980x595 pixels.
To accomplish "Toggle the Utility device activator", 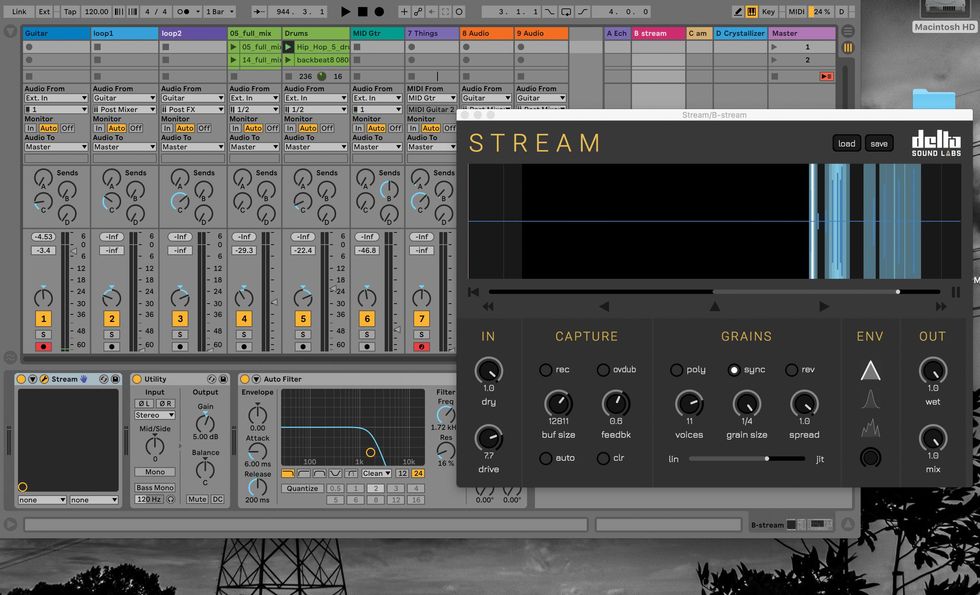I will pyautogui.click(x=136, y=379).
